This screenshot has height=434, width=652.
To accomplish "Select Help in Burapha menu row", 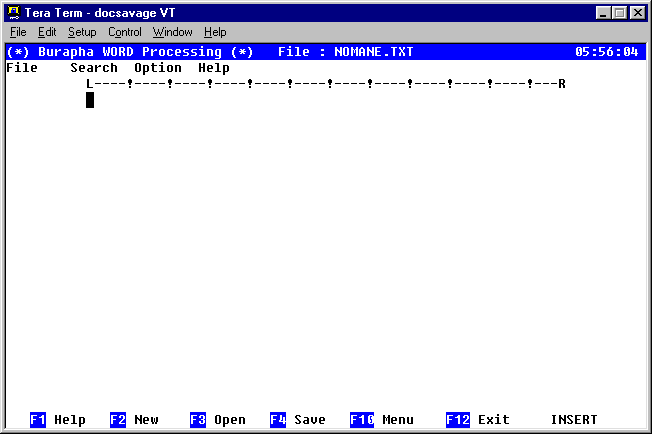I will (214, 68).
